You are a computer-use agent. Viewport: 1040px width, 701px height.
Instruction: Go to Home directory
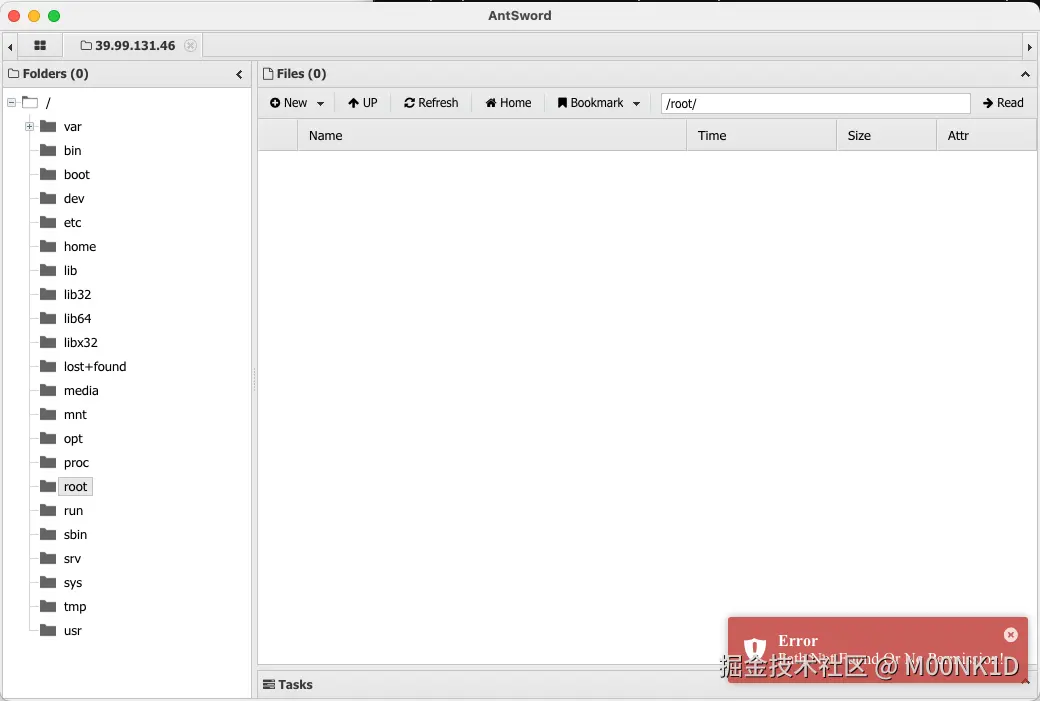508,103
